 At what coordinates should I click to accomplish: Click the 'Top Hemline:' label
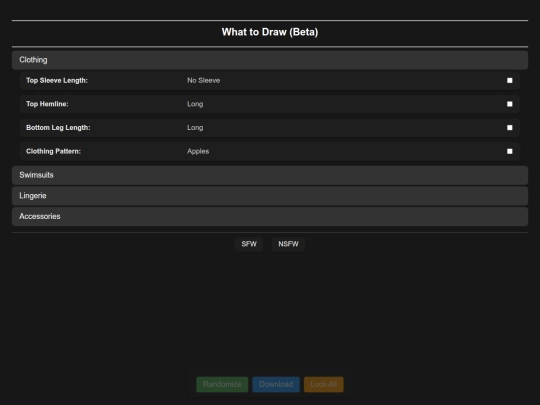(47, 104)
